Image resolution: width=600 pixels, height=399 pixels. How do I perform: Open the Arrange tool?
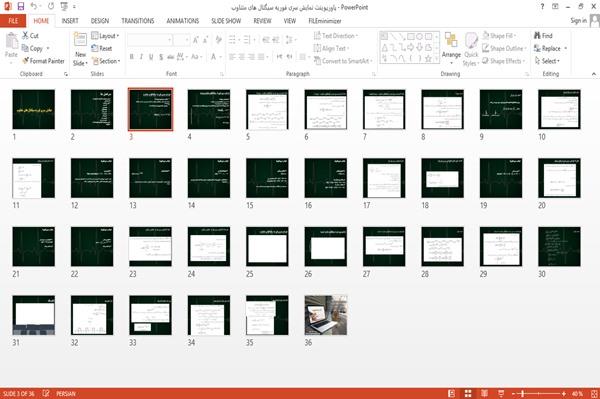click(451, 48)
